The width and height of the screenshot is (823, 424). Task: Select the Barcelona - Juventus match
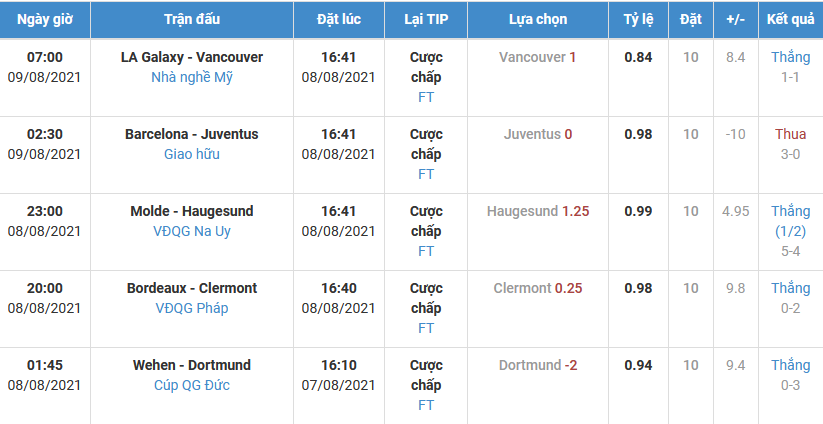pos(191,134)
